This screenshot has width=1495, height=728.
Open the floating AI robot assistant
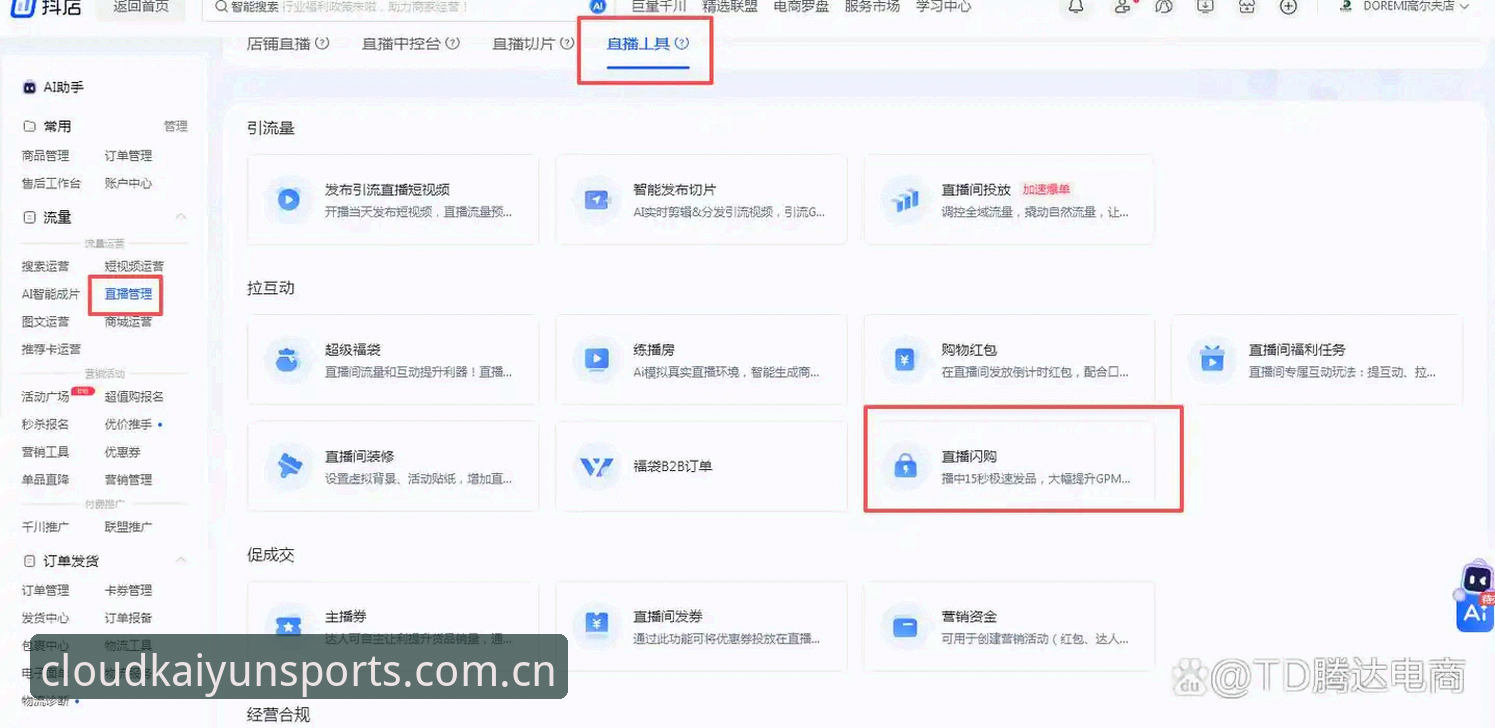(x=1475, y=598)
